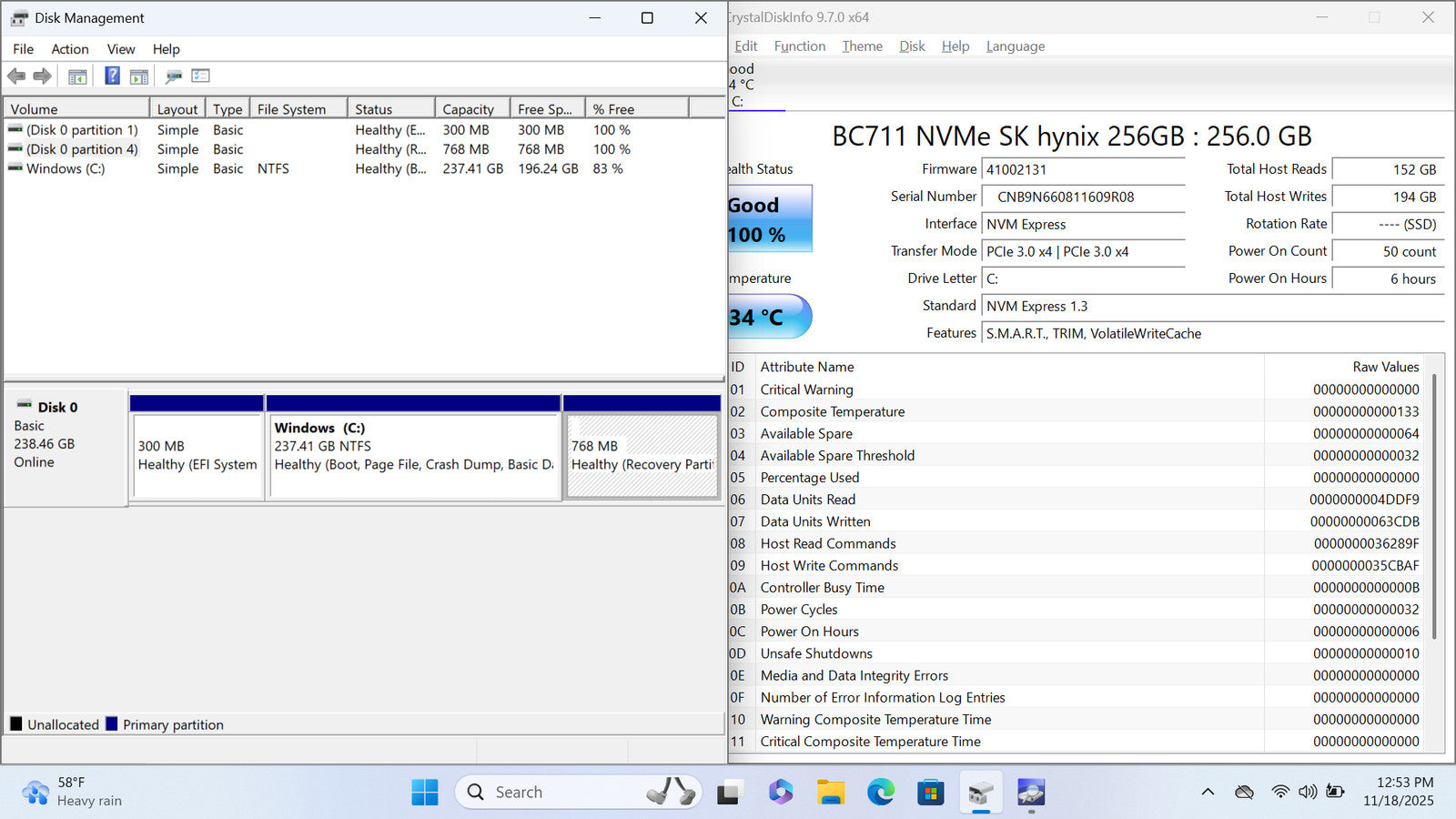This screenshot has width=1456, height=819.
Task: Open File Explorer from the taskbar
Action: 830,793
